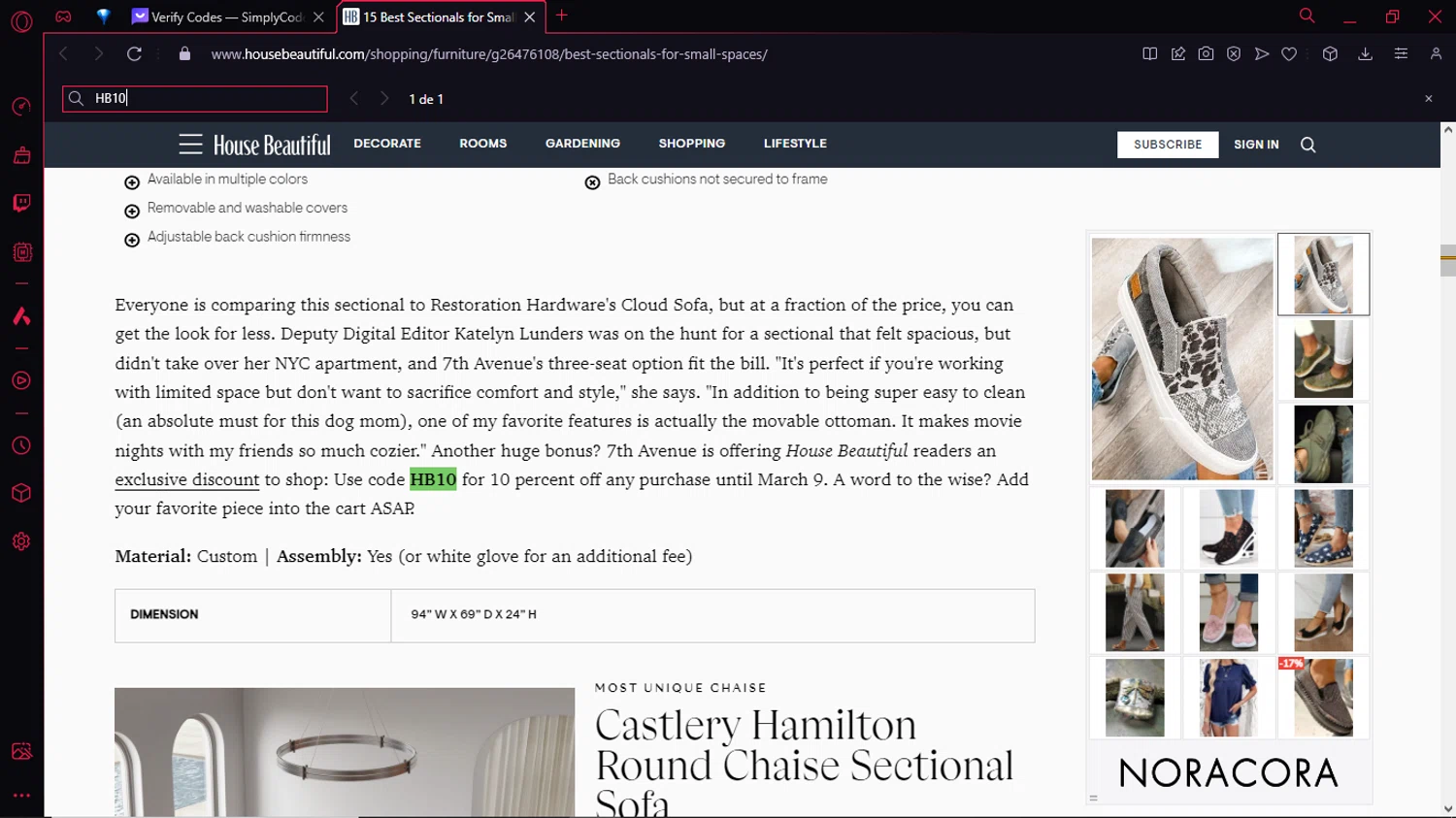1456x818 pixels.
Task: Open the LIFESTYLE menu
Action: pyautogui.click(x=795, y=144)
